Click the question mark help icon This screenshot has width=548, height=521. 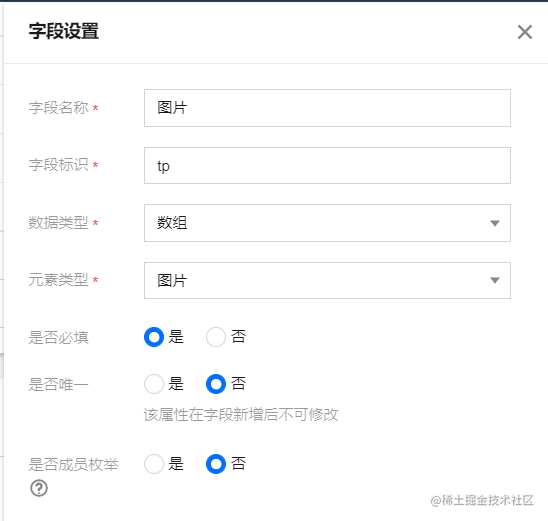click(39, 488)
